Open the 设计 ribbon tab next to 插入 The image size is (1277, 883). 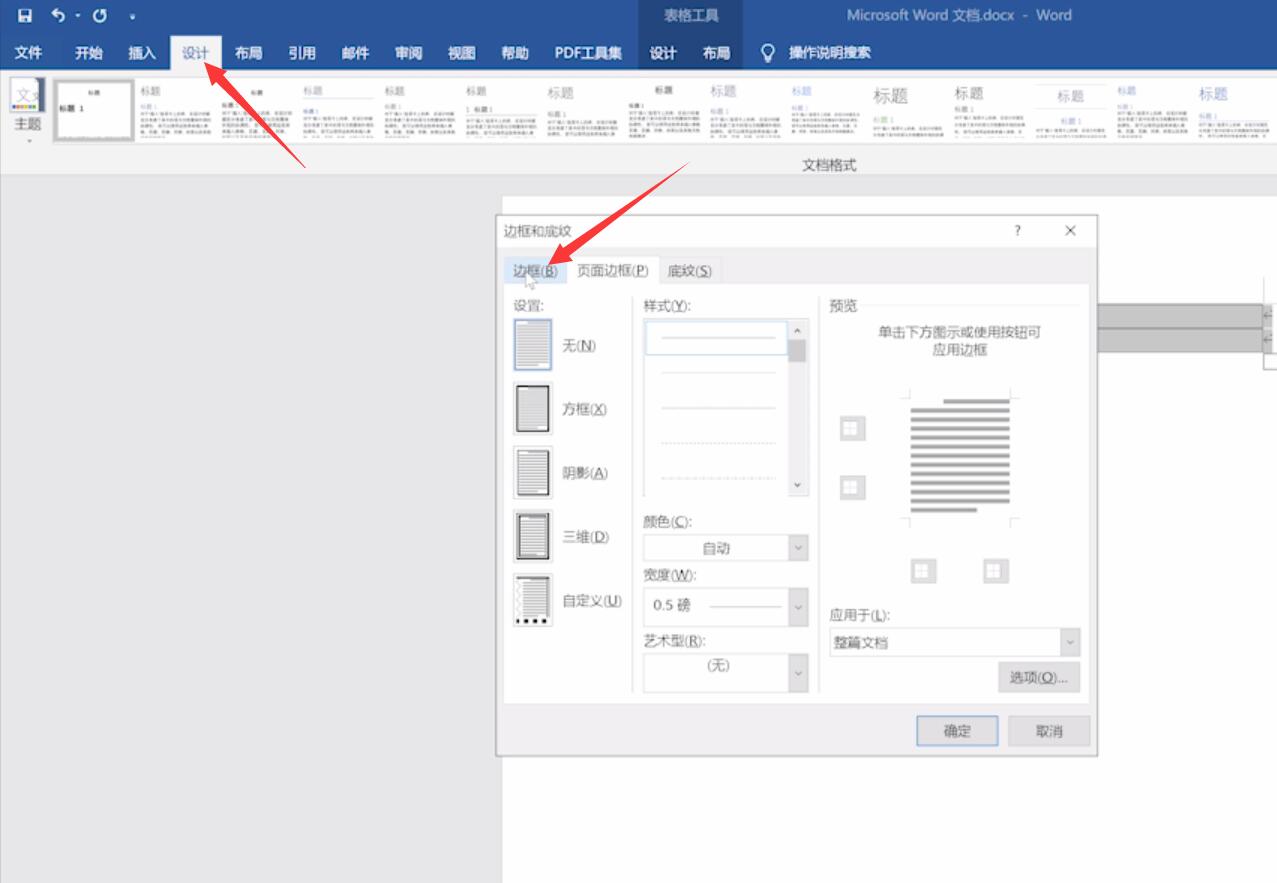tap(195, 52)
